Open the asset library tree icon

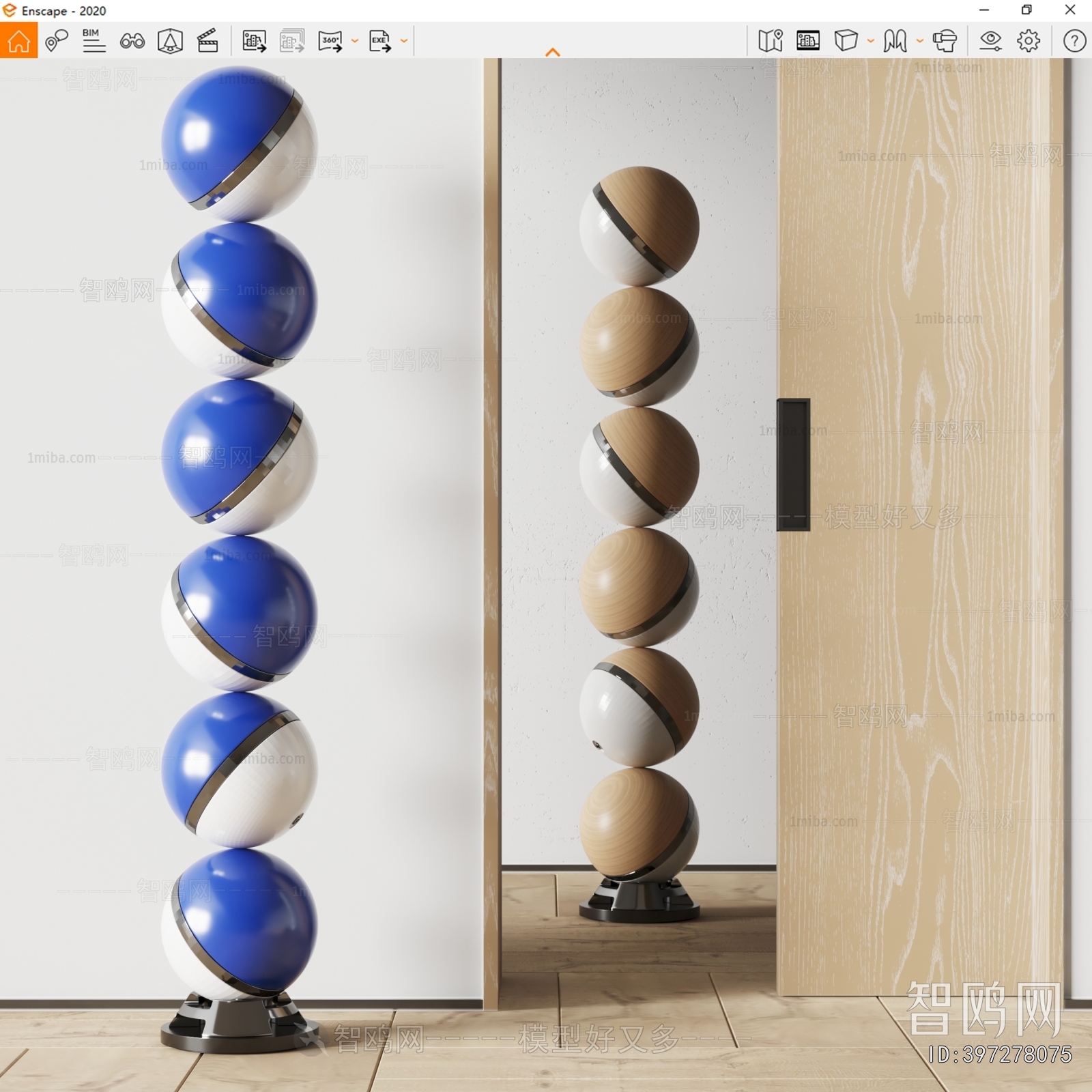click(x=170, y=41)
